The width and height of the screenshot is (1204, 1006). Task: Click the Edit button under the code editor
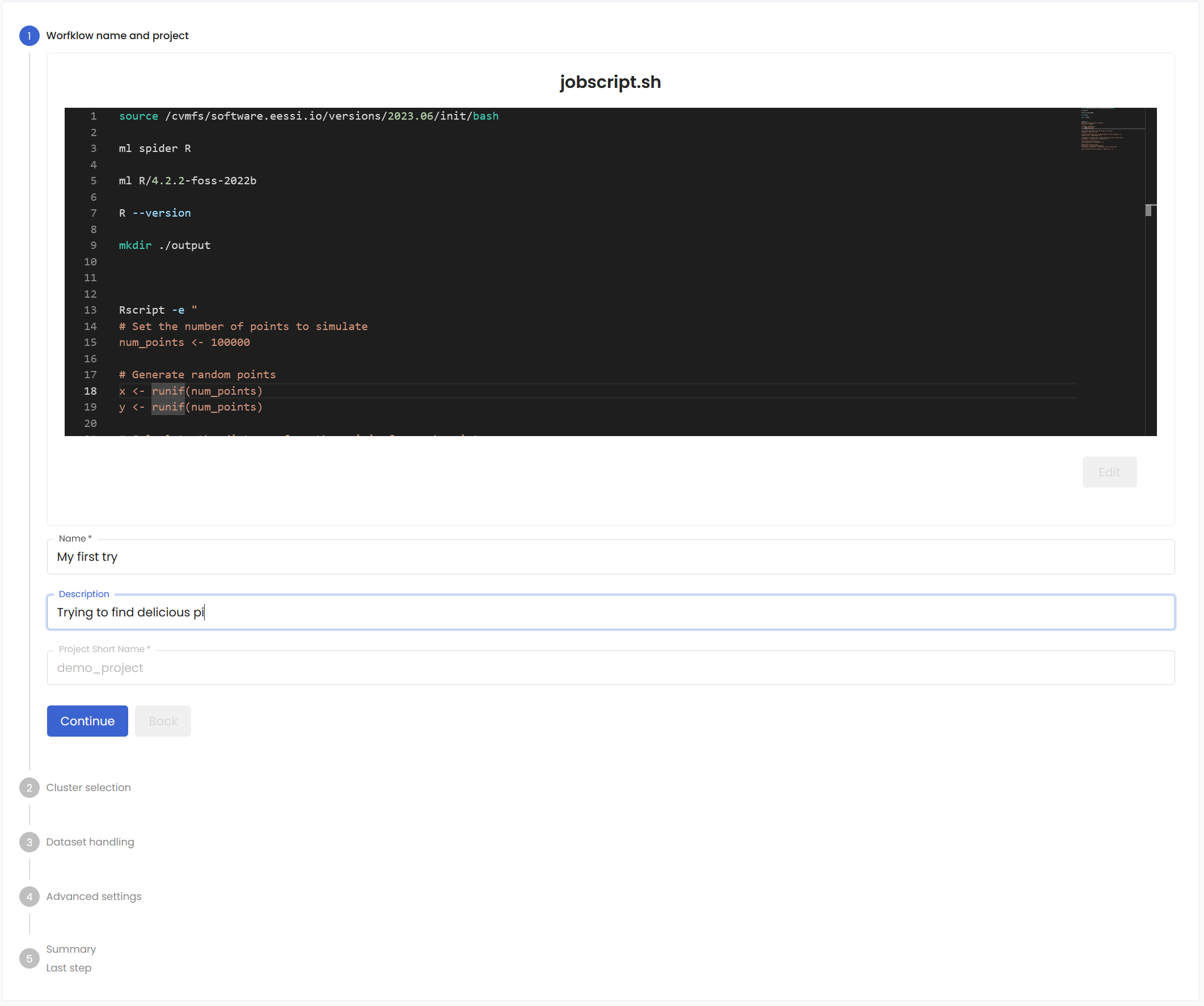[x=1109, y=472]
